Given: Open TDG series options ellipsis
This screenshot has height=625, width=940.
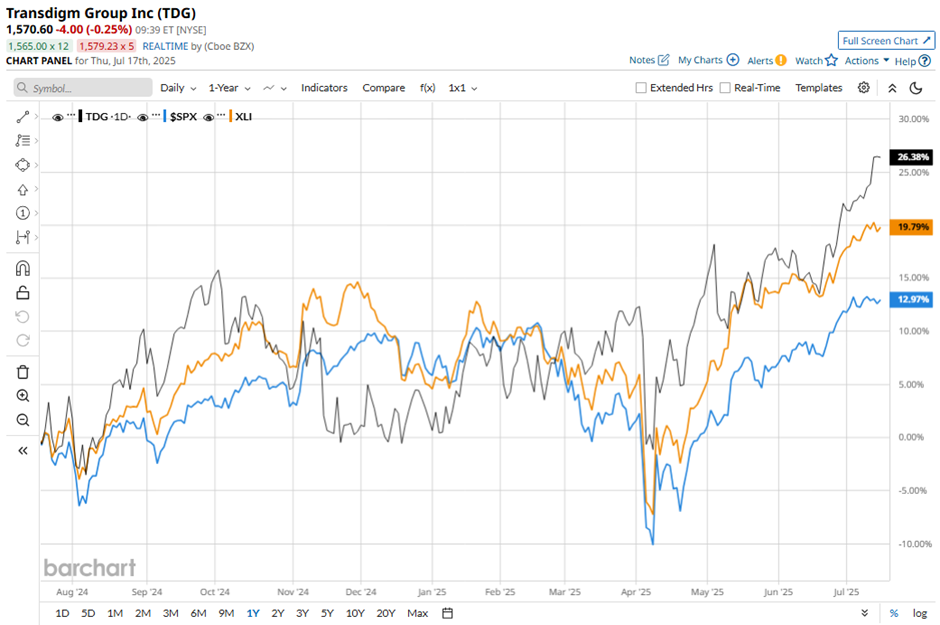Looking at the screenshot, I should [x=71, y=114].
